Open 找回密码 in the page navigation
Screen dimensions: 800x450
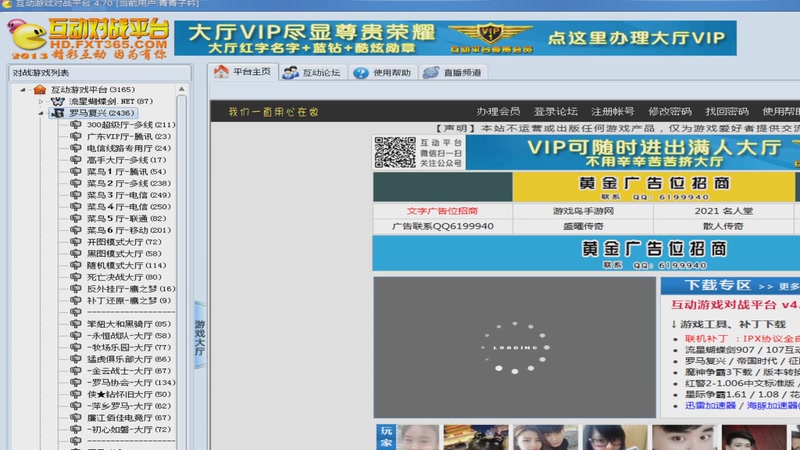pos(727,112)
